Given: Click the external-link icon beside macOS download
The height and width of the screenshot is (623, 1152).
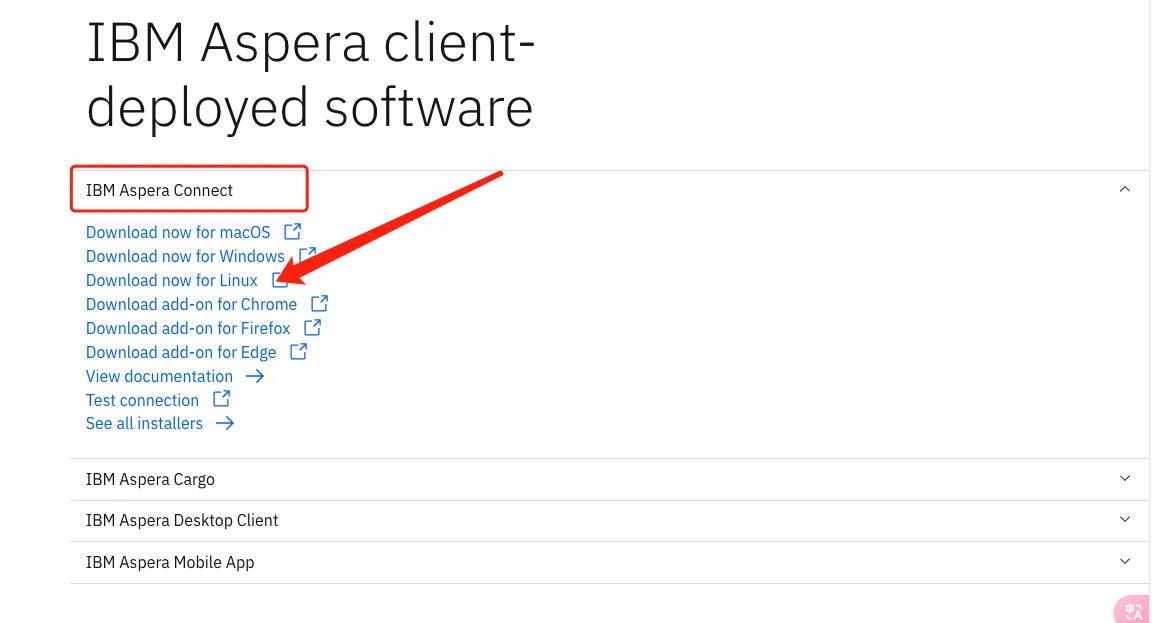Looking at the screenshot, I should (292, 231).
